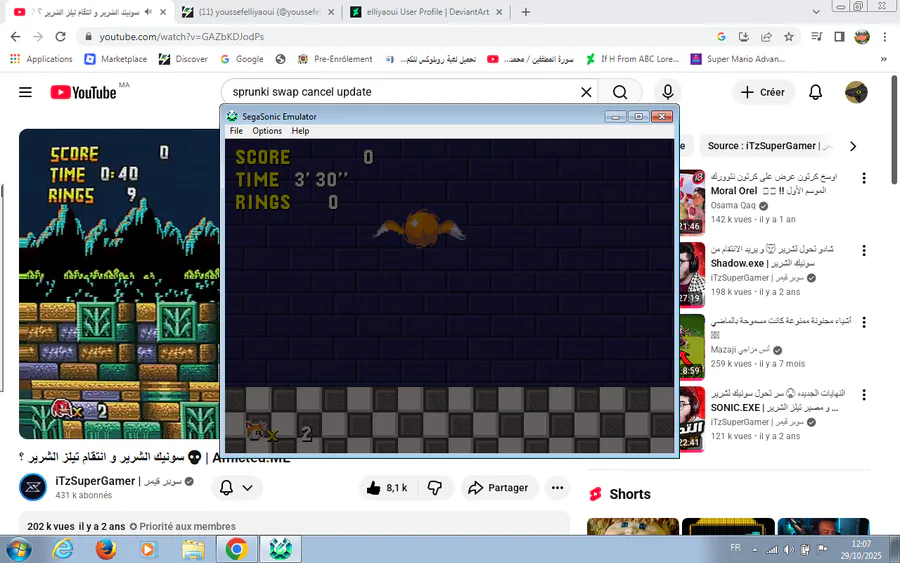
Task: Open the Pre-Enrôlement bookmark
Action: pos(335,59)
